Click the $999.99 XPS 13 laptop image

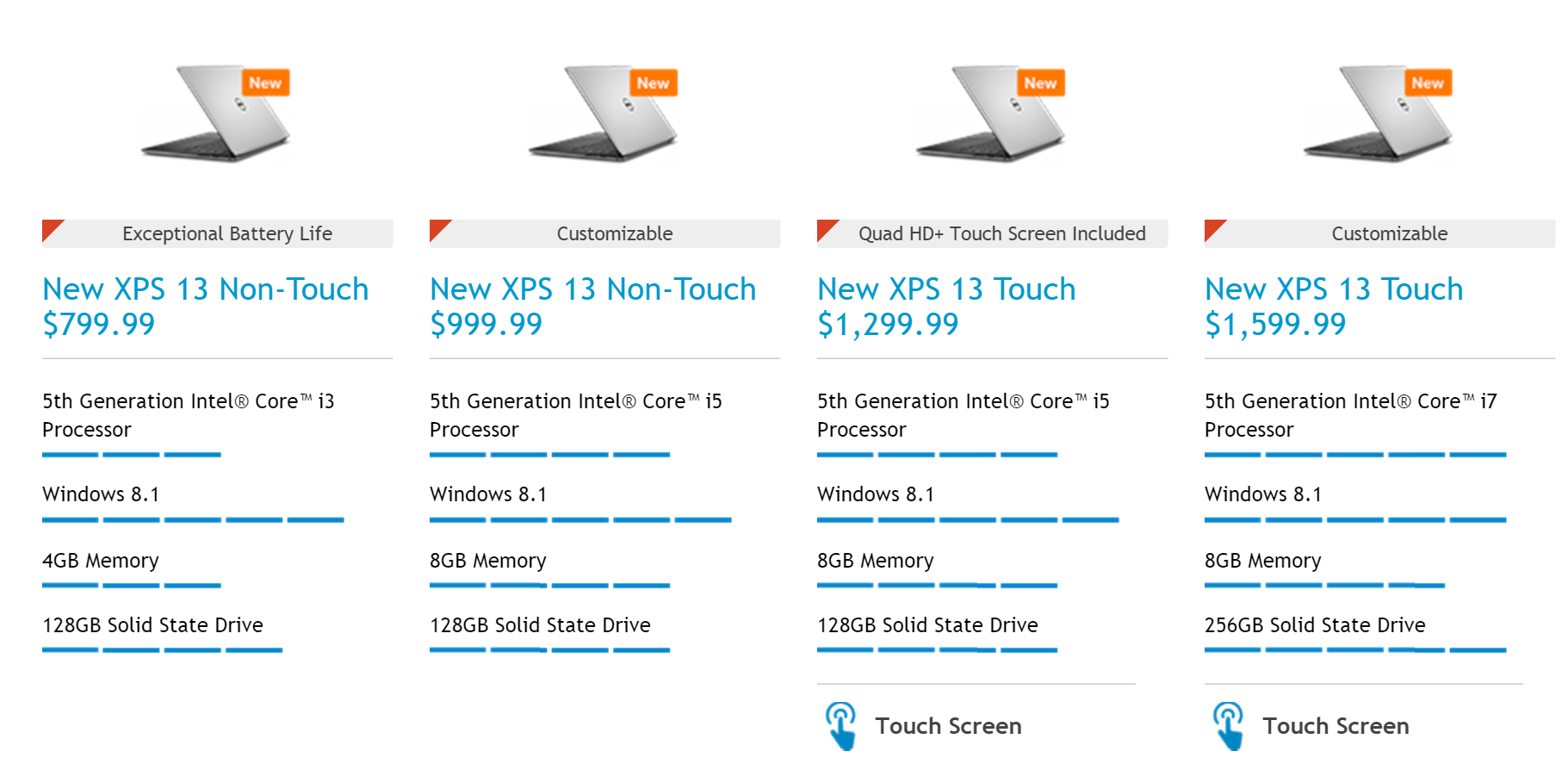[604, 113]
